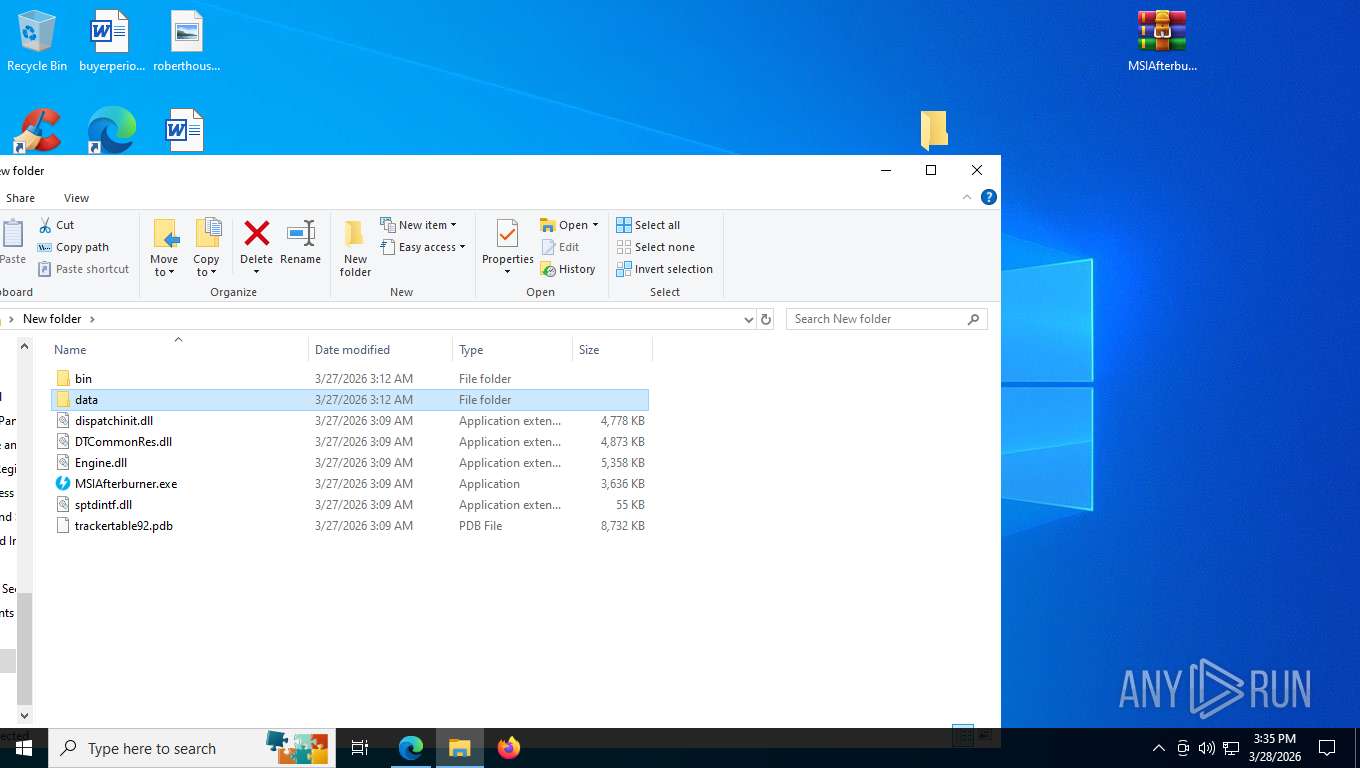Click the Edit ribbon command

[x=560, y=247]
